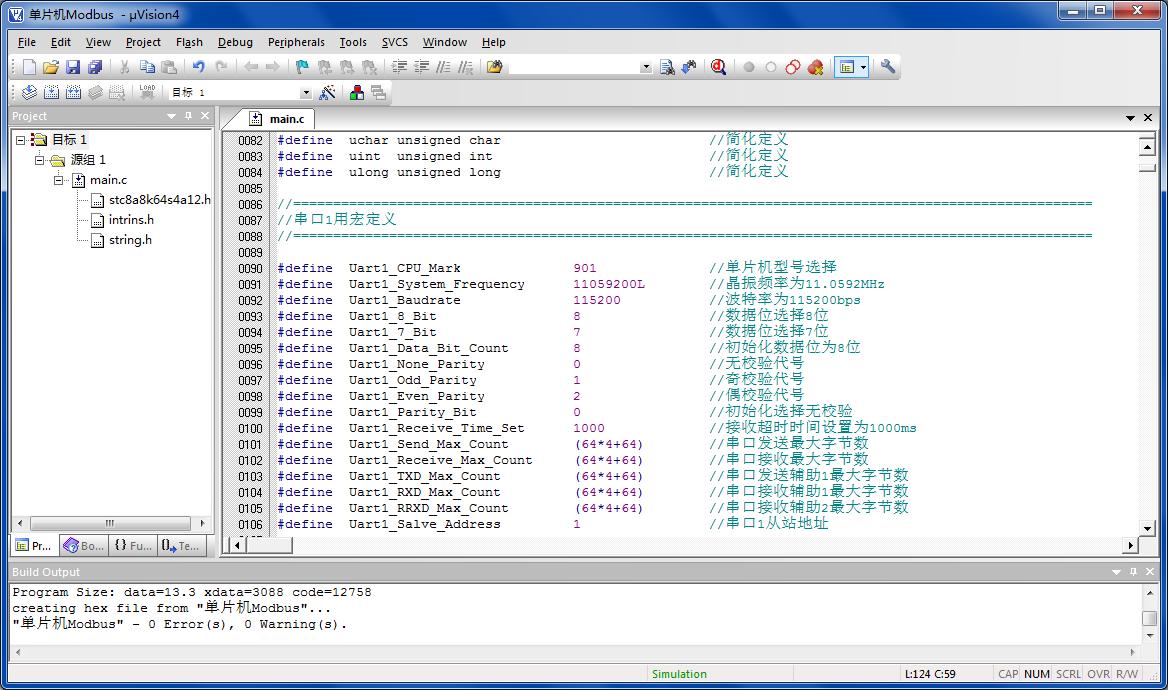Toggle the OVR indicator in the status bar

1098,674
